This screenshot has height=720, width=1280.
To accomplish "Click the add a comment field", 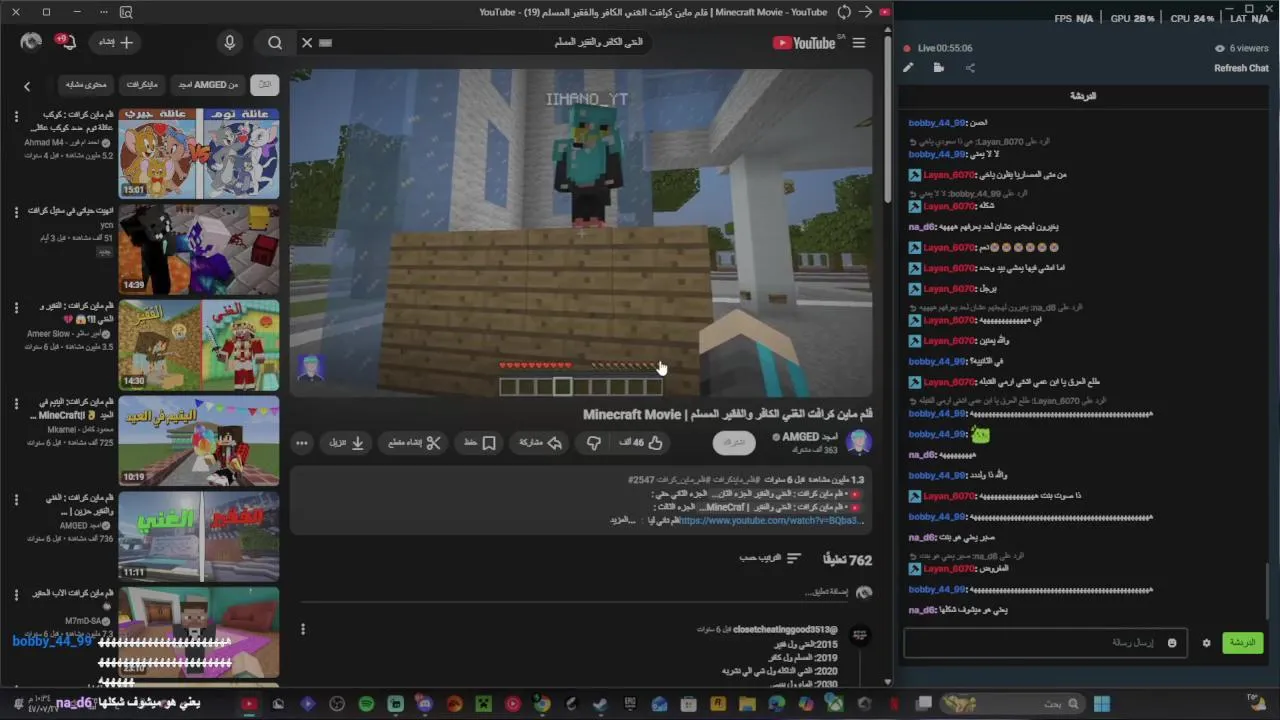I will click(x=575, y=593).
